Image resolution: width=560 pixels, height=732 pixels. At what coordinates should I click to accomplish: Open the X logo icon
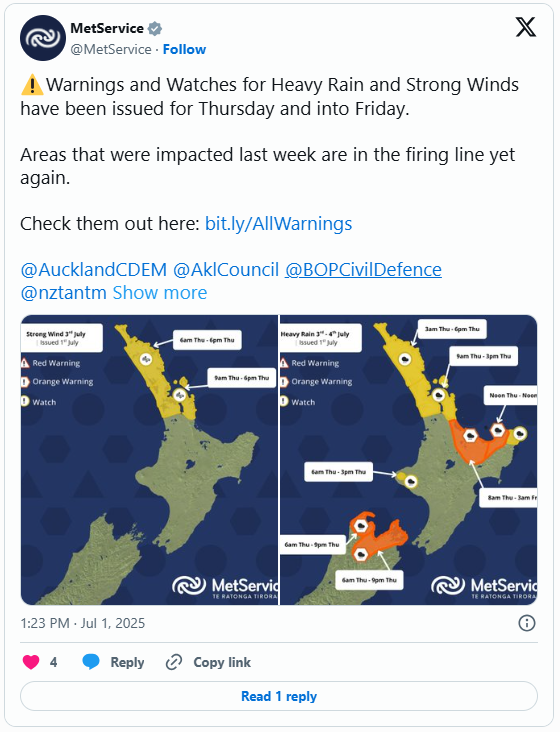526,27
